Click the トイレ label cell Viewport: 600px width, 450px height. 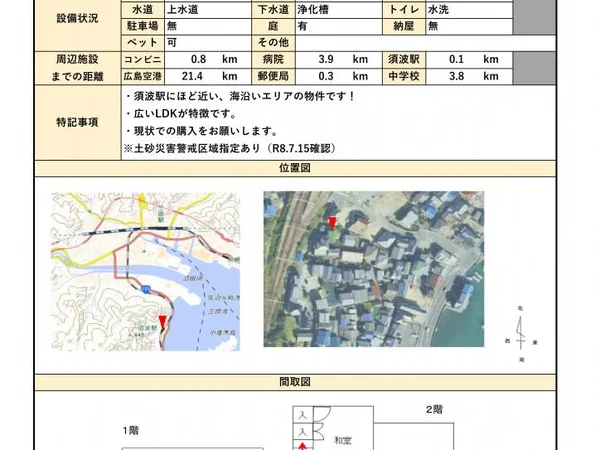pyautogui.click(x=404, y=10)
